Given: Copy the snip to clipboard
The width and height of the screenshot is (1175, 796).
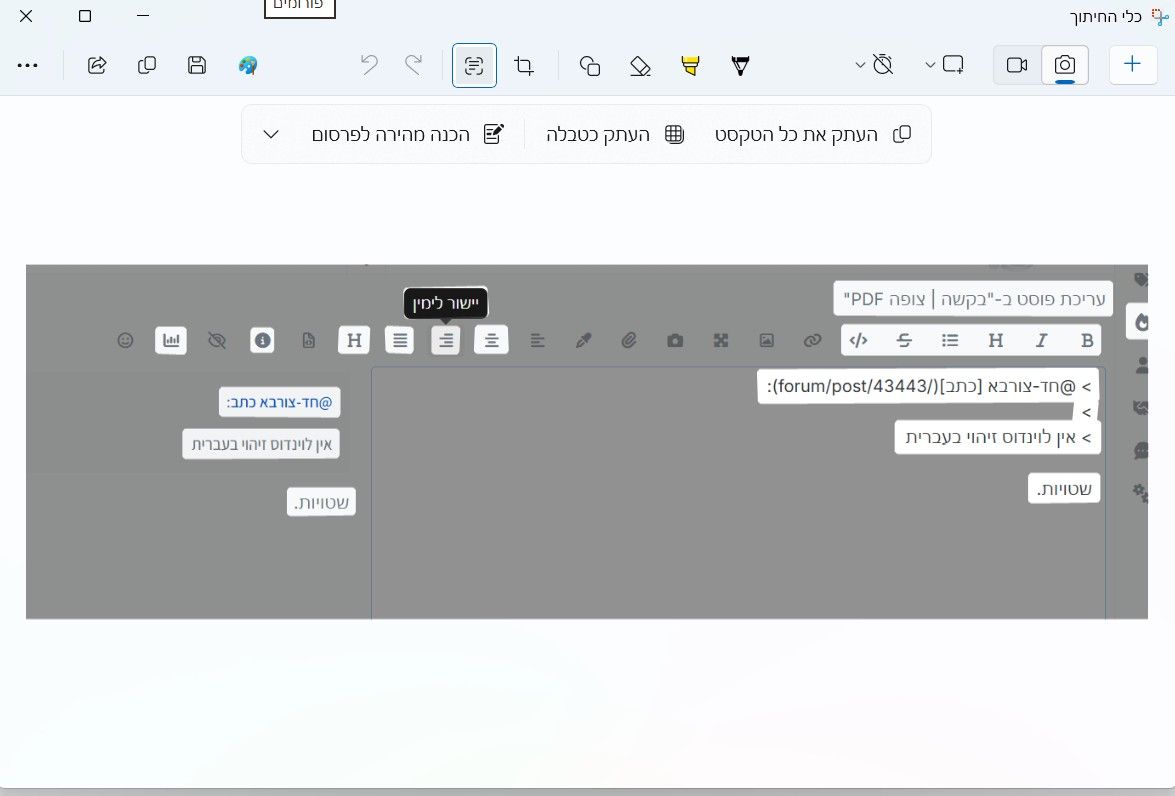Looking at the screenshot, I should [x=147, y=65].
